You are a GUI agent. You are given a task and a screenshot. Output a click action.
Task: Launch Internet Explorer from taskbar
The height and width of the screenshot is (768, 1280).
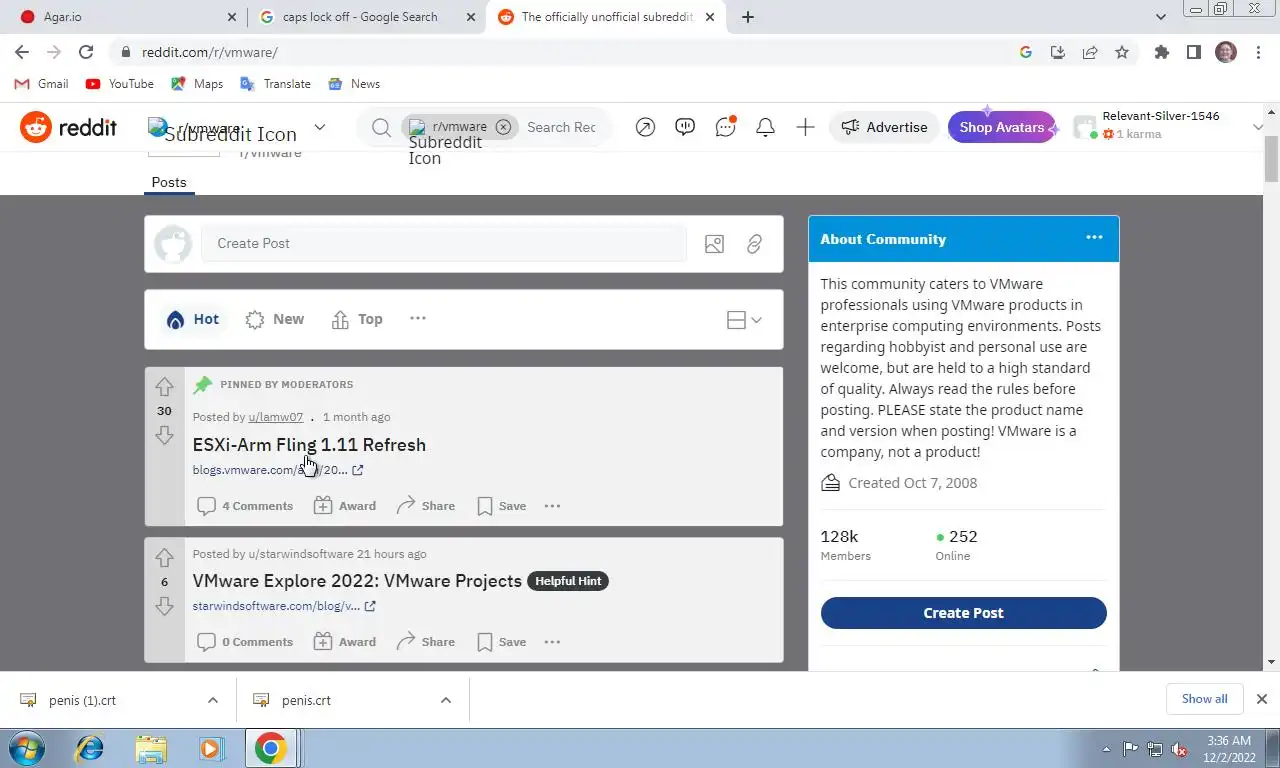[90, 748]
